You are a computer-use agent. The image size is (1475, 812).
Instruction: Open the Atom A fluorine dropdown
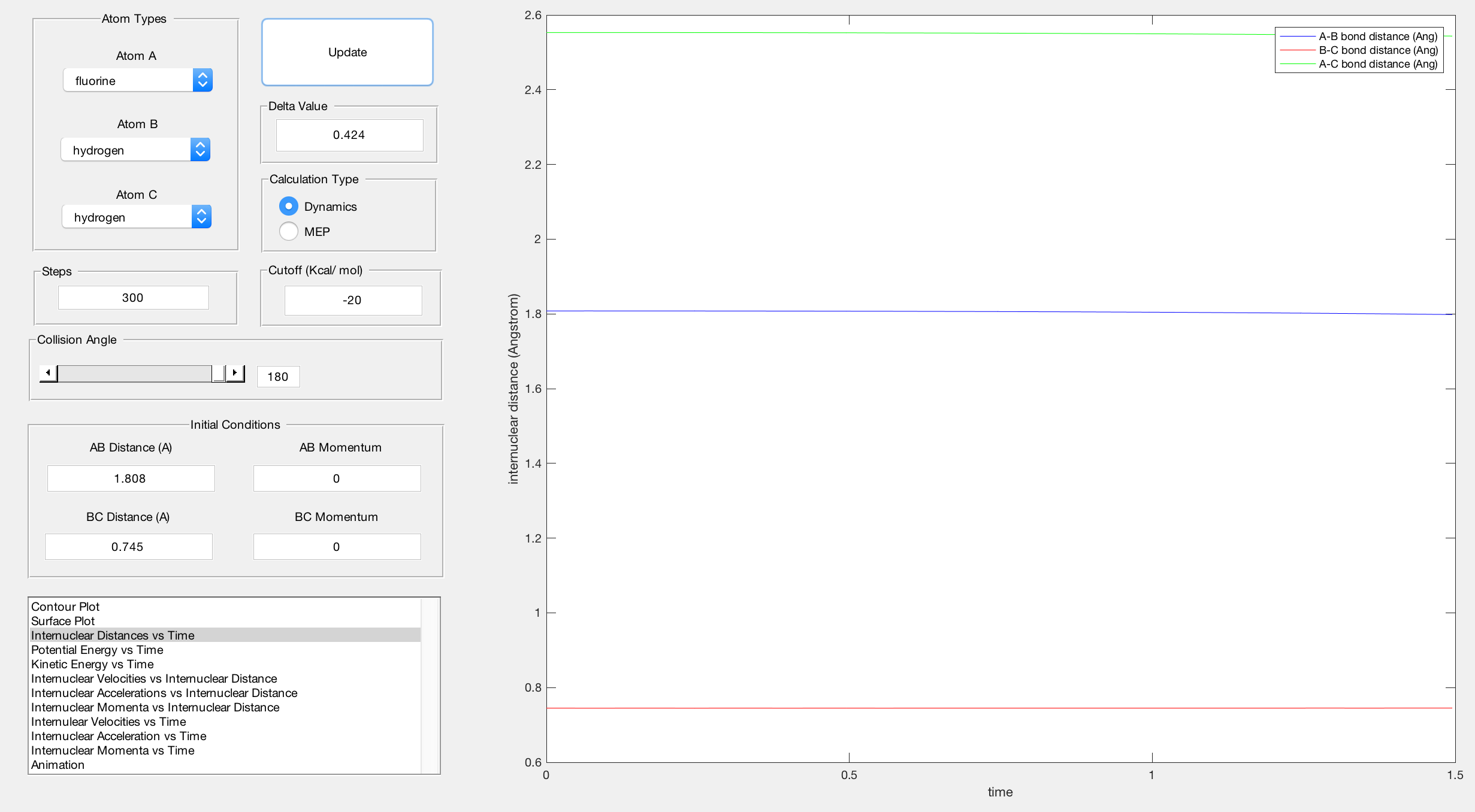pyautogui.click(x=138, y=80)
